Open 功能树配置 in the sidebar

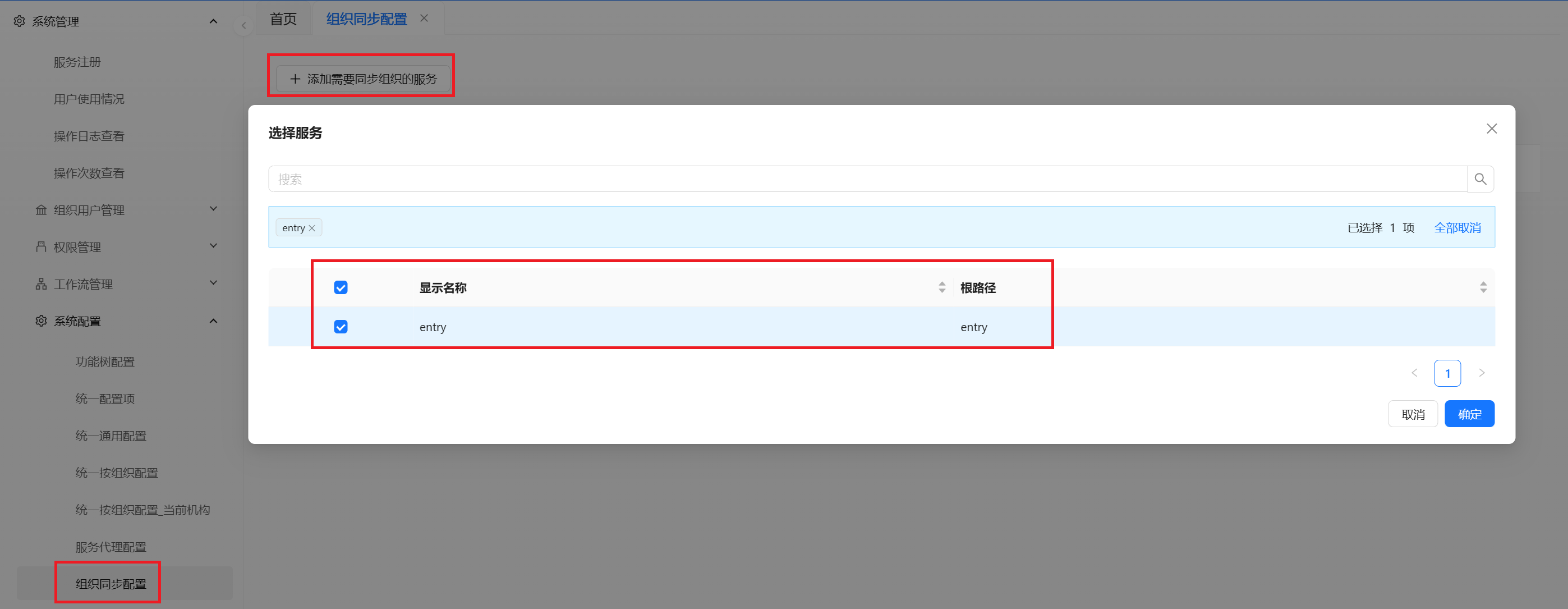coord(105,361)
